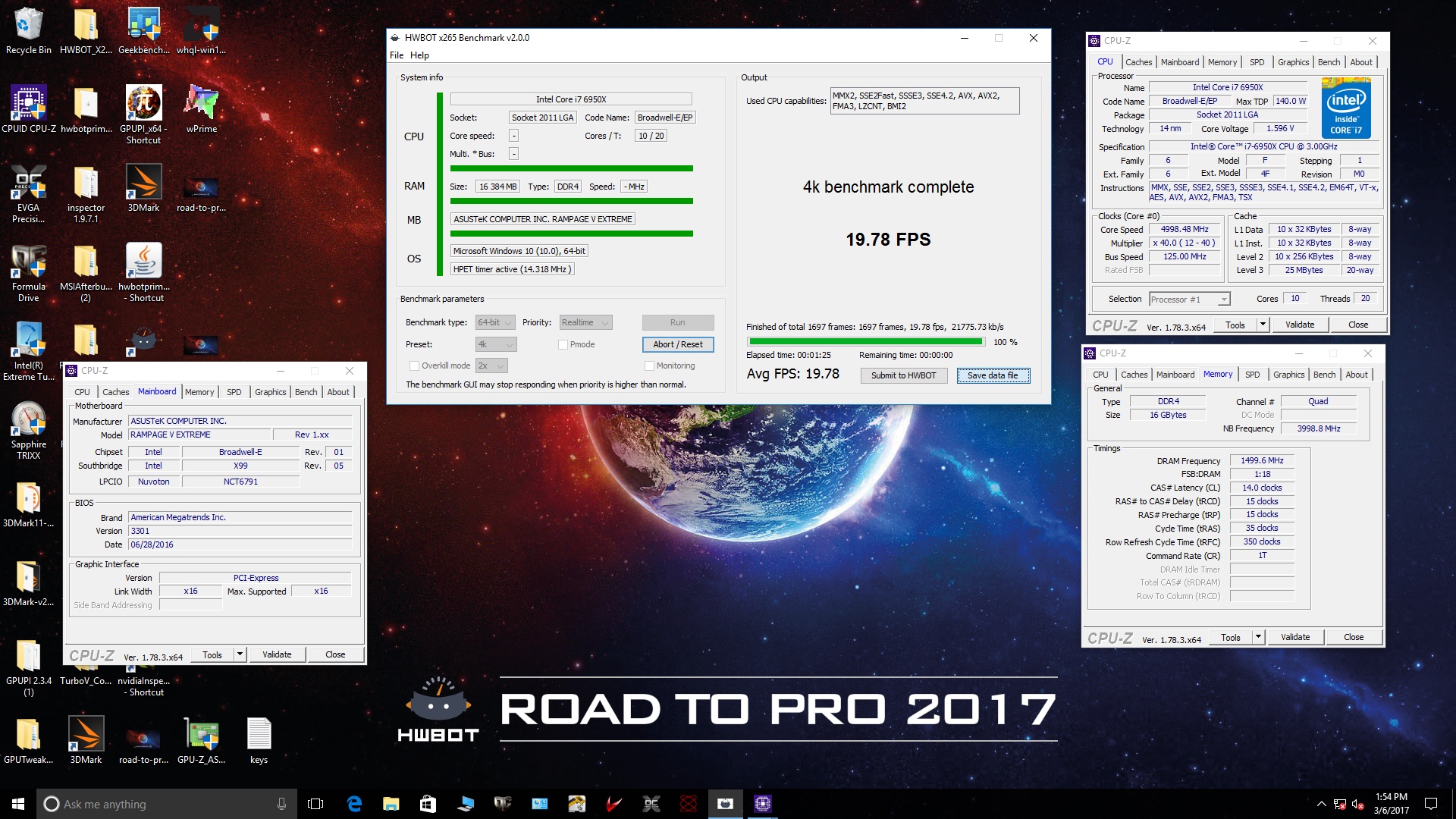Expand Tools arrow in Mainboard CPU-Z window
Viewport: 1456px width, 819px height.
240,654
